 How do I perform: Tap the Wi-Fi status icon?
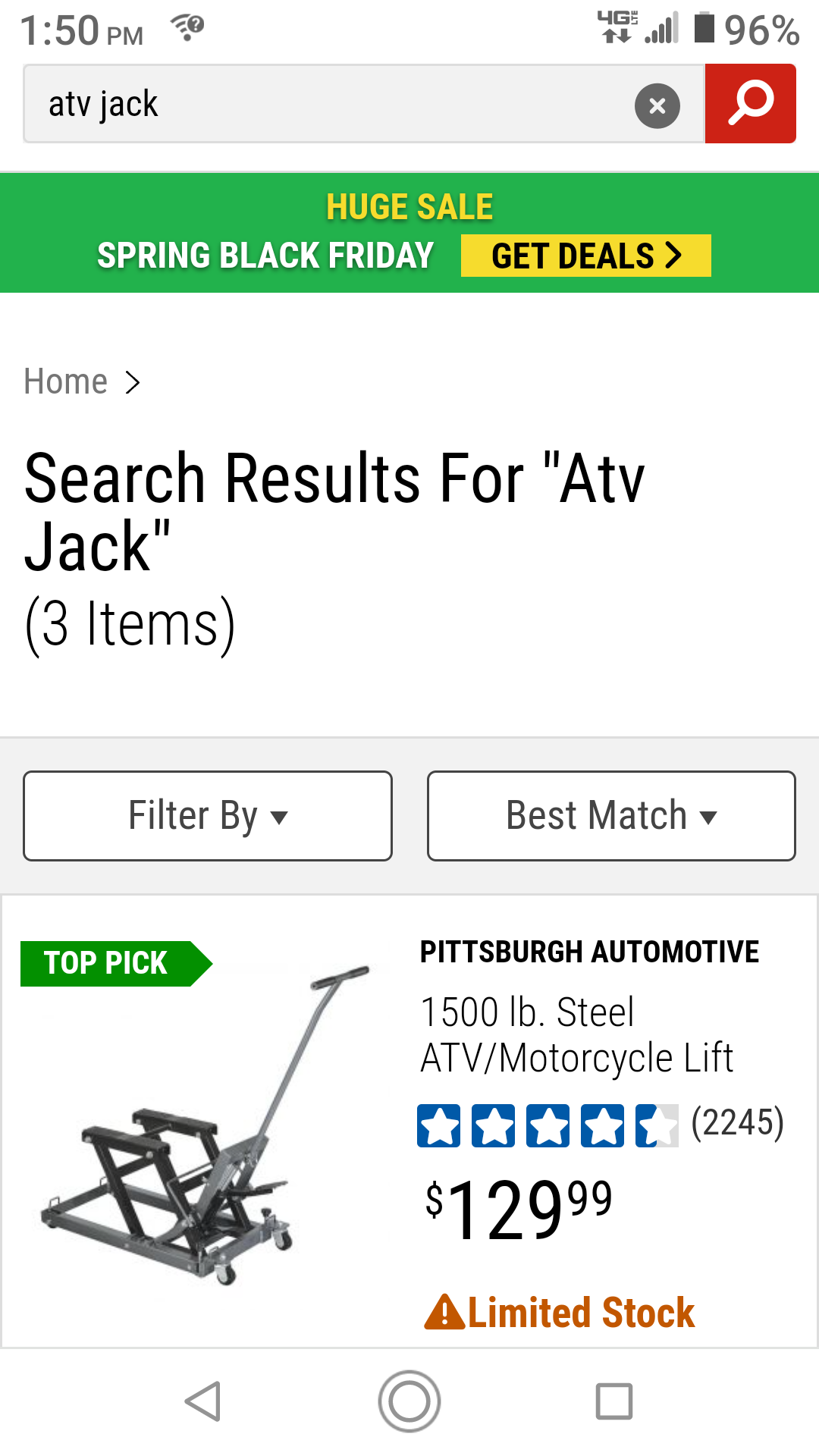point(187,28)
